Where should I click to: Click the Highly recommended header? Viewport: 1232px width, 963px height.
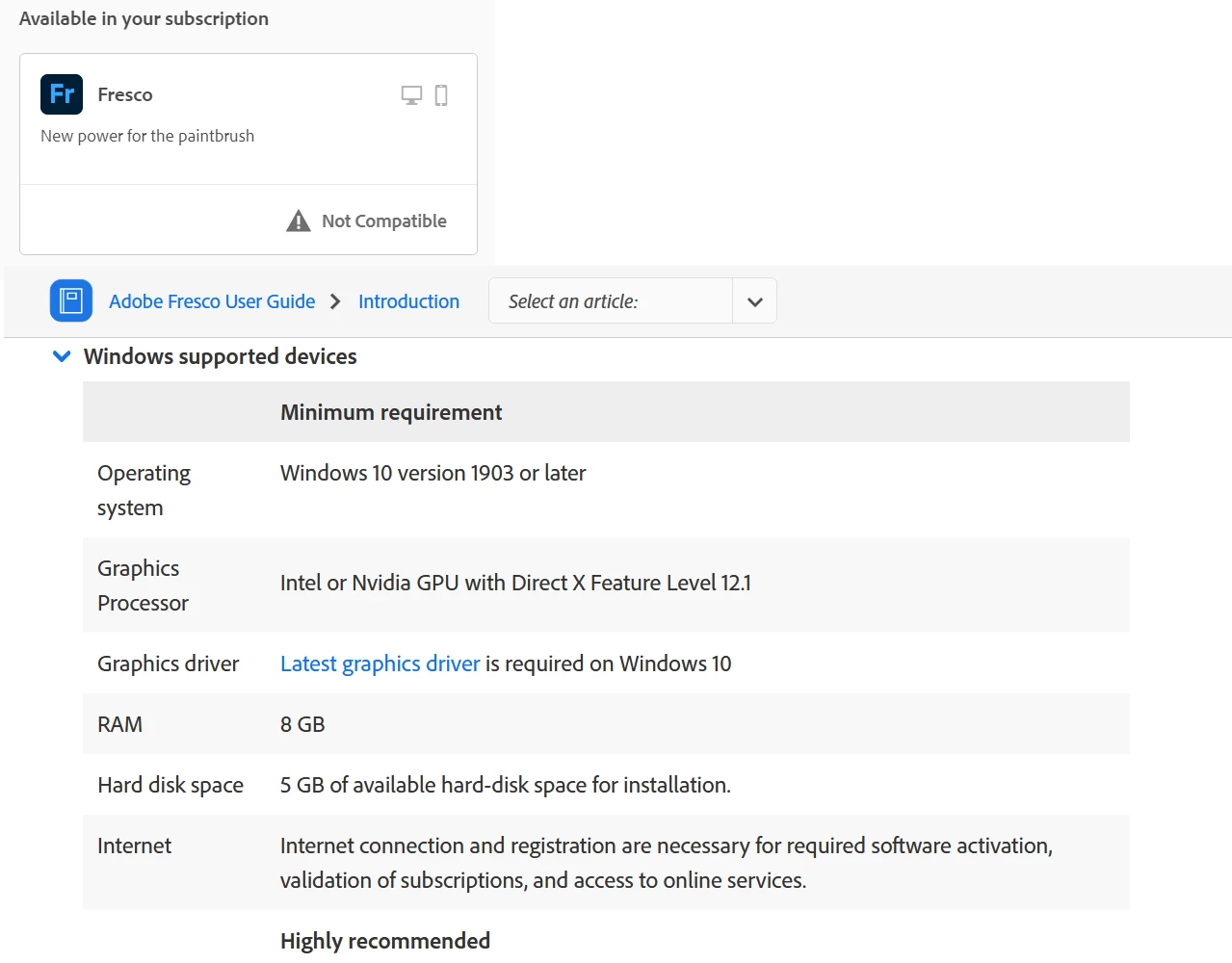coord(385,941)
